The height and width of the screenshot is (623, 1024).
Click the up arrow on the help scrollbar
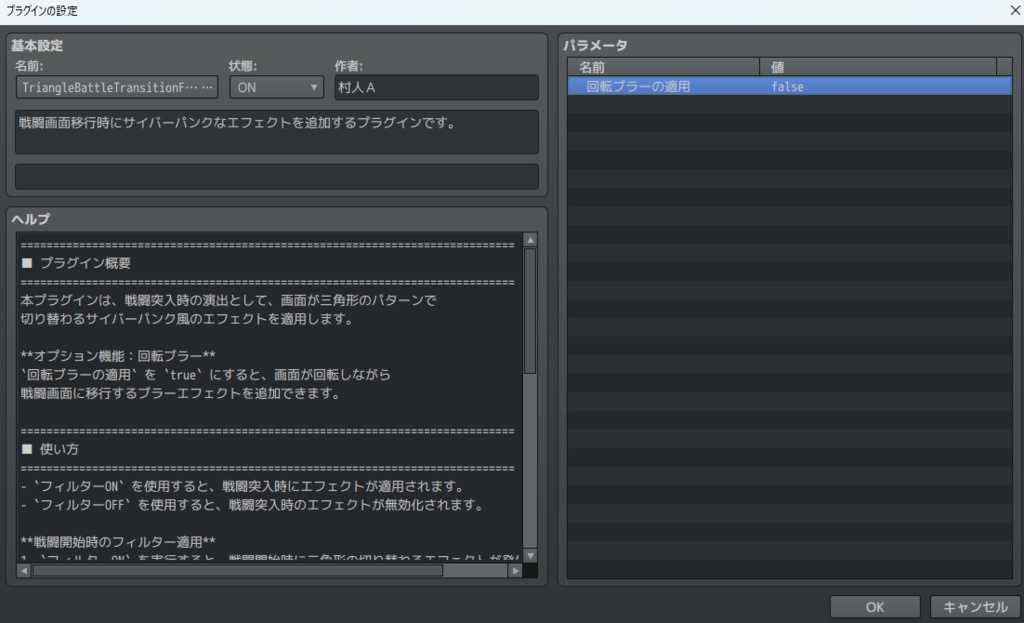tap(531, 240)
